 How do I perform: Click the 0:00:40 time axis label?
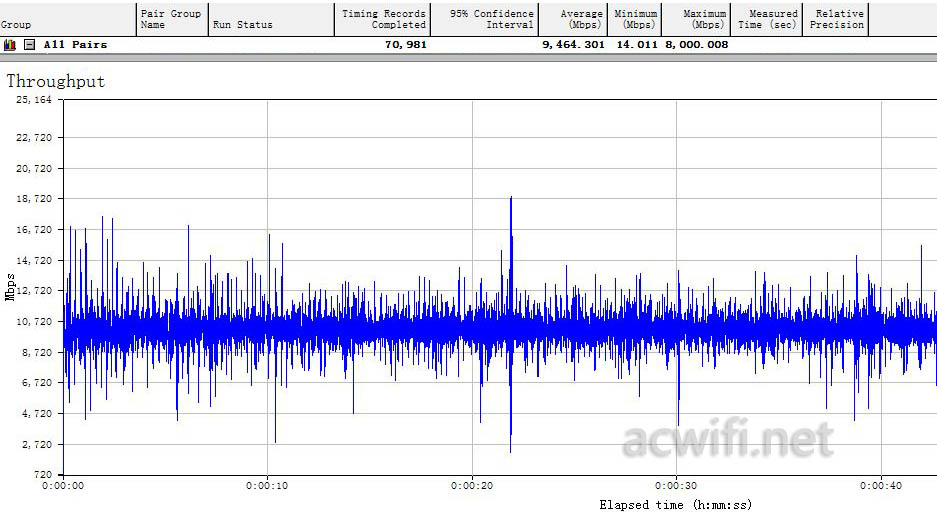point(881,486)
